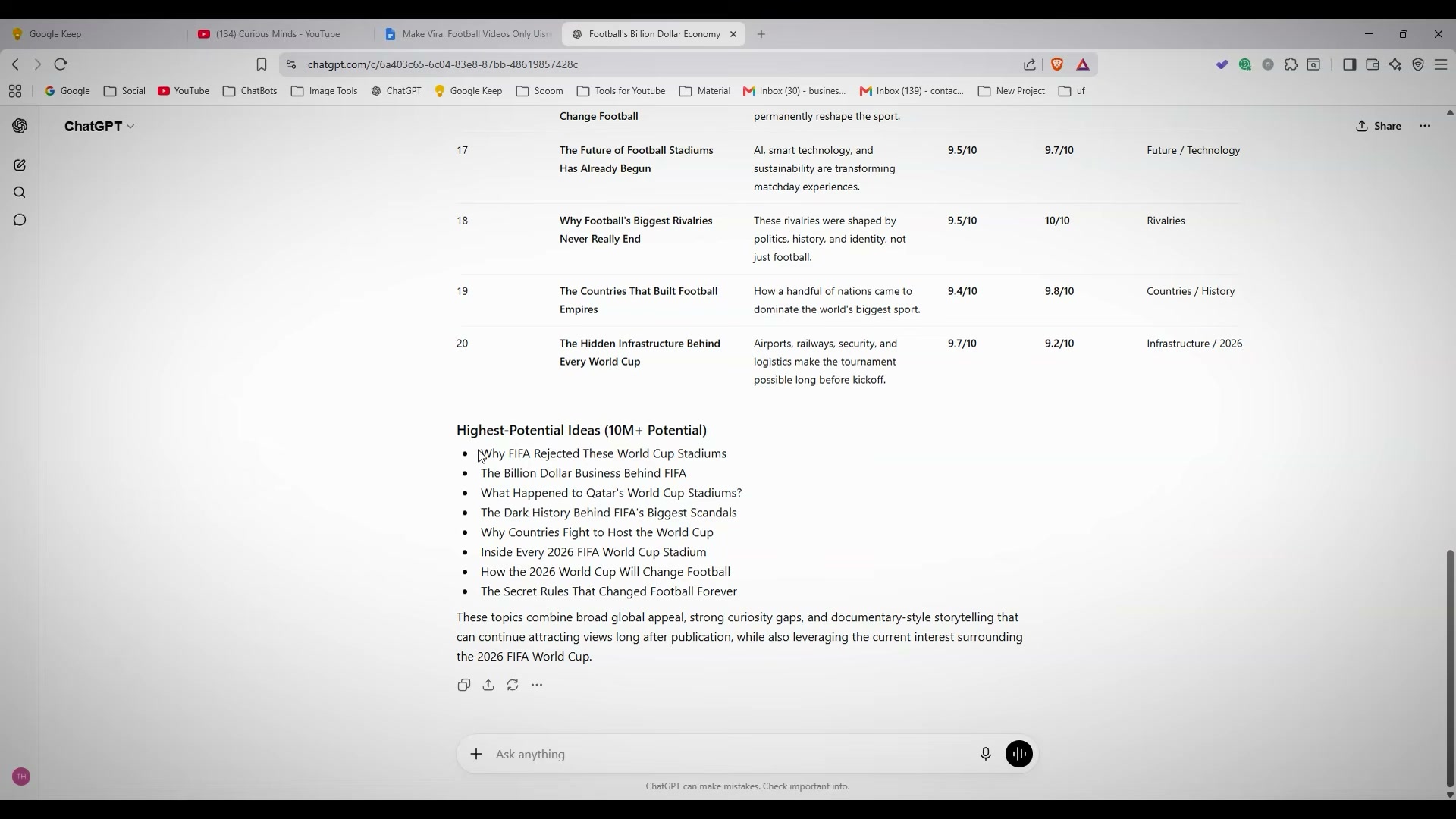This screenshot has height=819, width=1456.
Task: Start dictation with the microphone icon
Action: coord(985,754)
